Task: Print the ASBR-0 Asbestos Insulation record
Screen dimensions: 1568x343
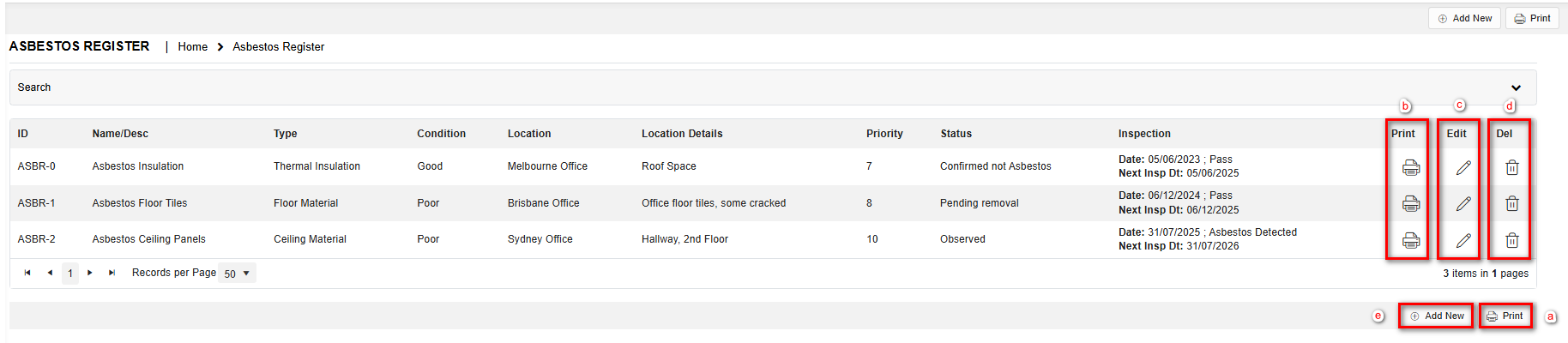Action: point(1410,167)
